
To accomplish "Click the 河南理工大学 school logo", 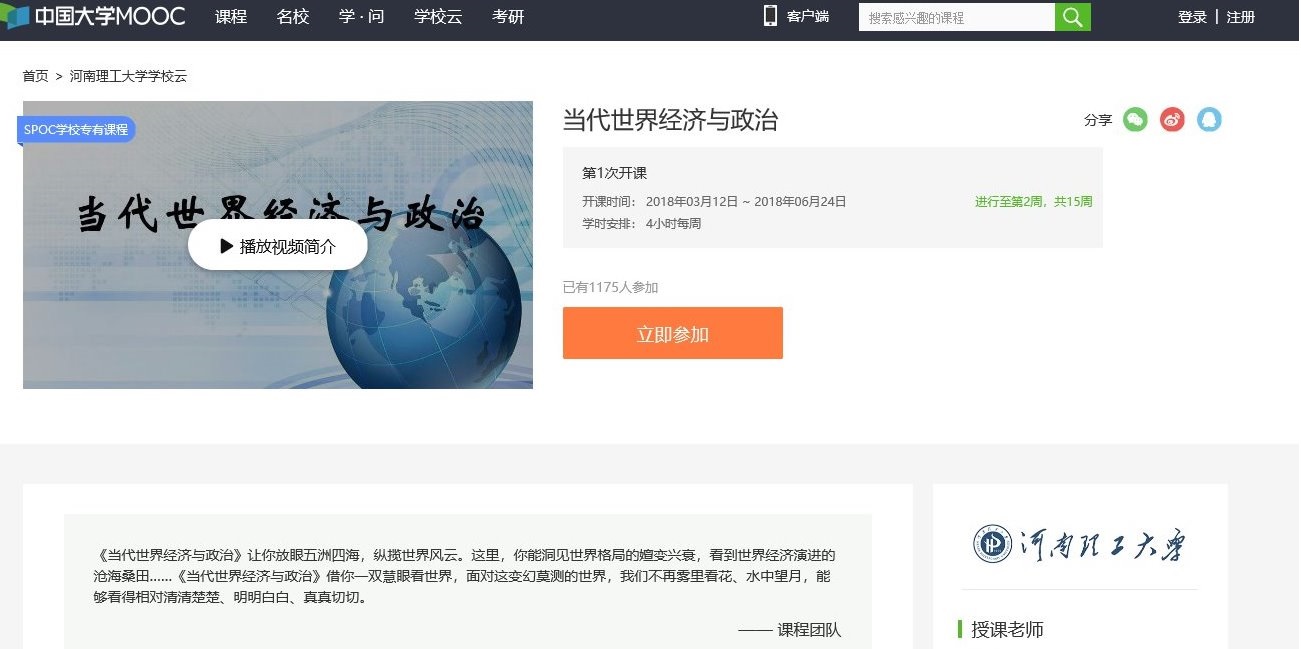I will 1079,544.
